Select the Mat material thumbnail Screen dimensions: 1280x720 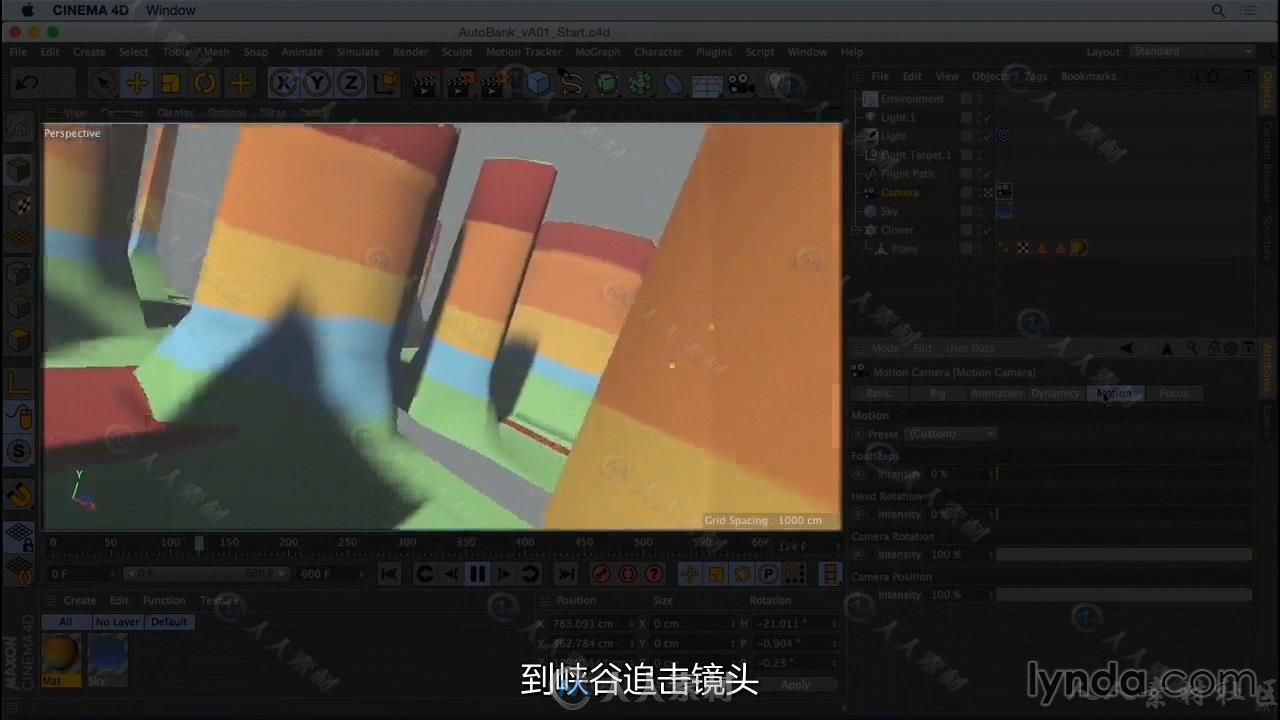point(61,661)
